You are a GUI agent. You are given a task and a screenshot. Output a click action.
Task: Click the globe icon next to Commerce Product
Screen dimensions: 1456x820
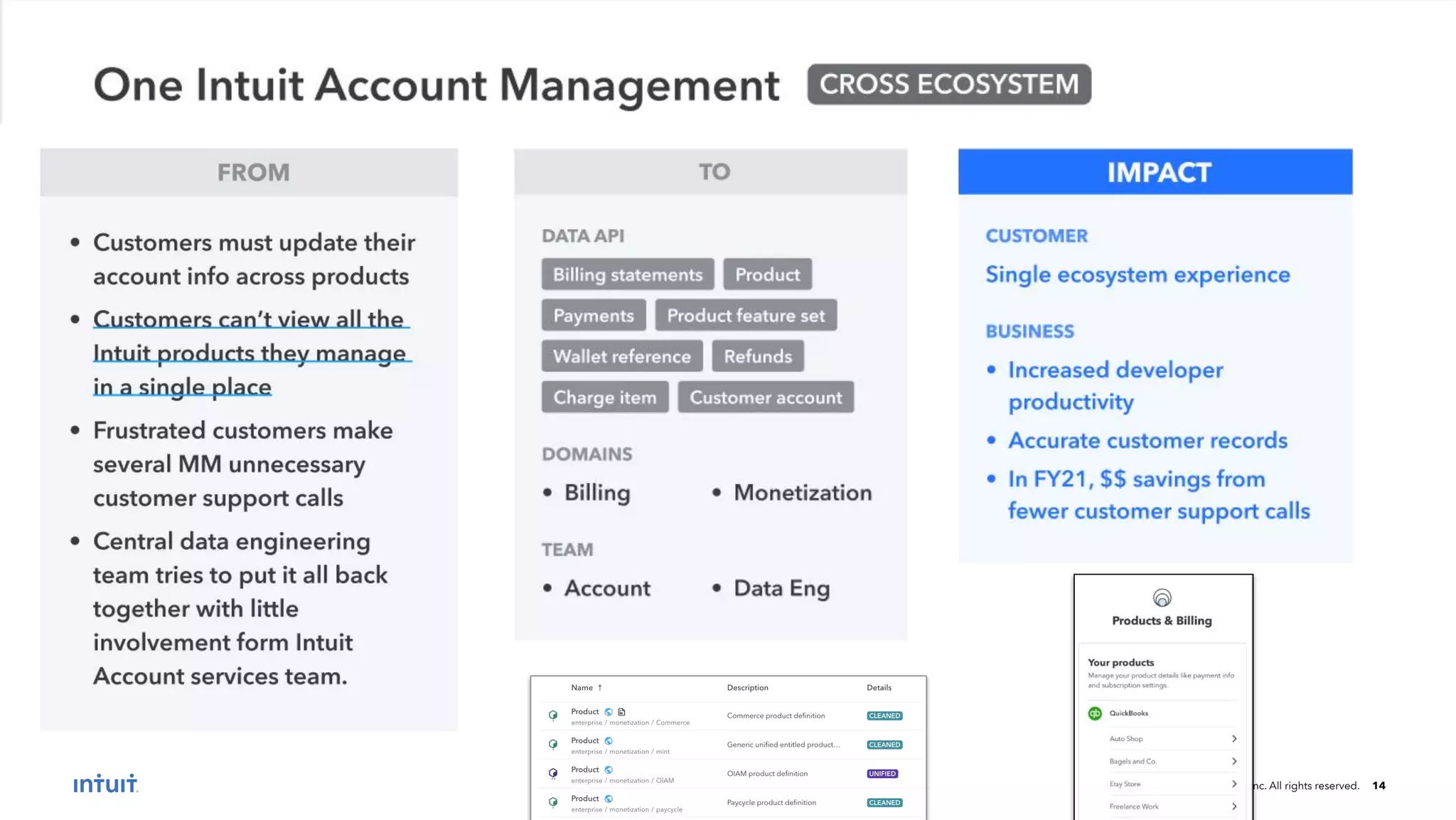(609, 712)
